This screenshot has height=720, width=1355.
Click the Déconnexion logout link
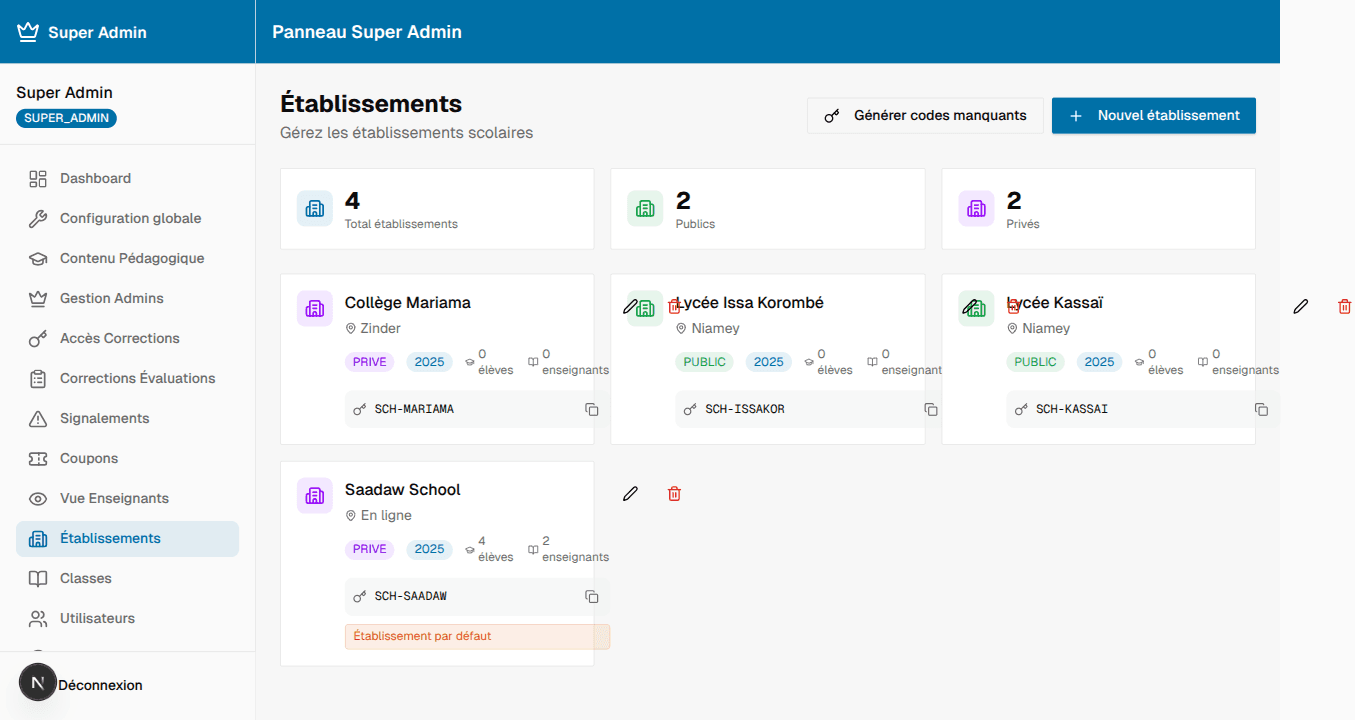[100, 685]
